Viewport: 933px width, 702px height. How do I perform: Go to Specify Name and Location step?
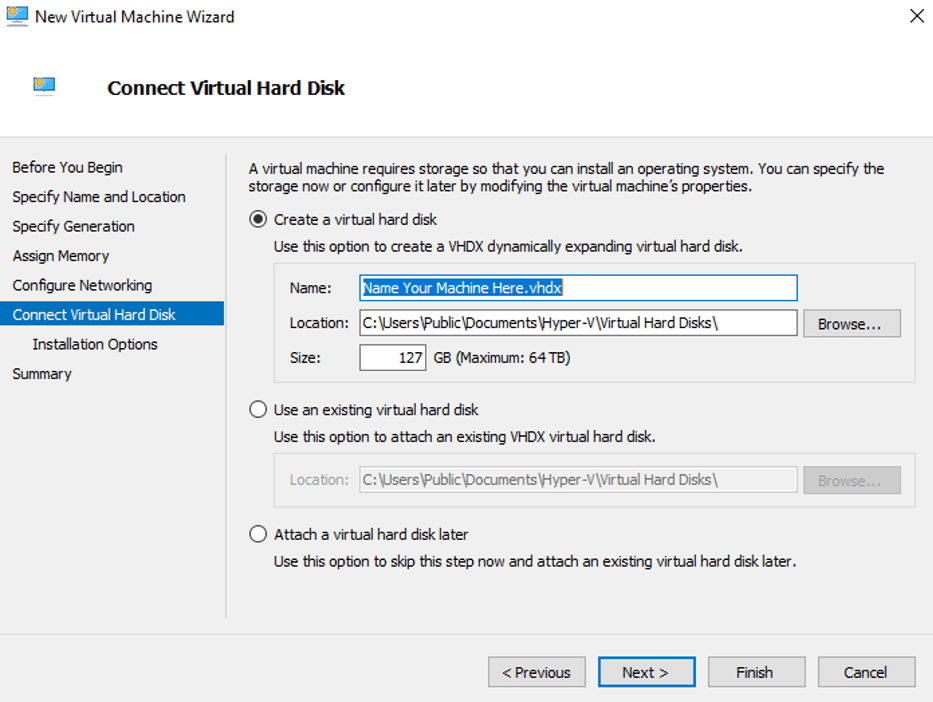(x=98, y=197)
